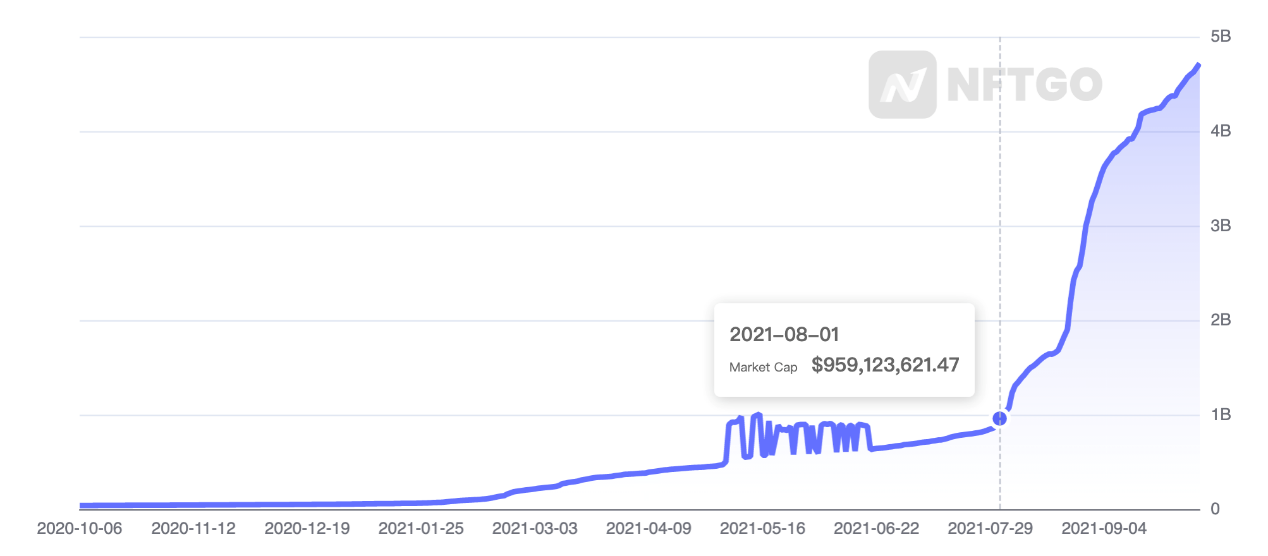Select the 2020-11-12 x-axis date label
The image size is (1268, 556).
pyautogui.click(x=193, y=527)
